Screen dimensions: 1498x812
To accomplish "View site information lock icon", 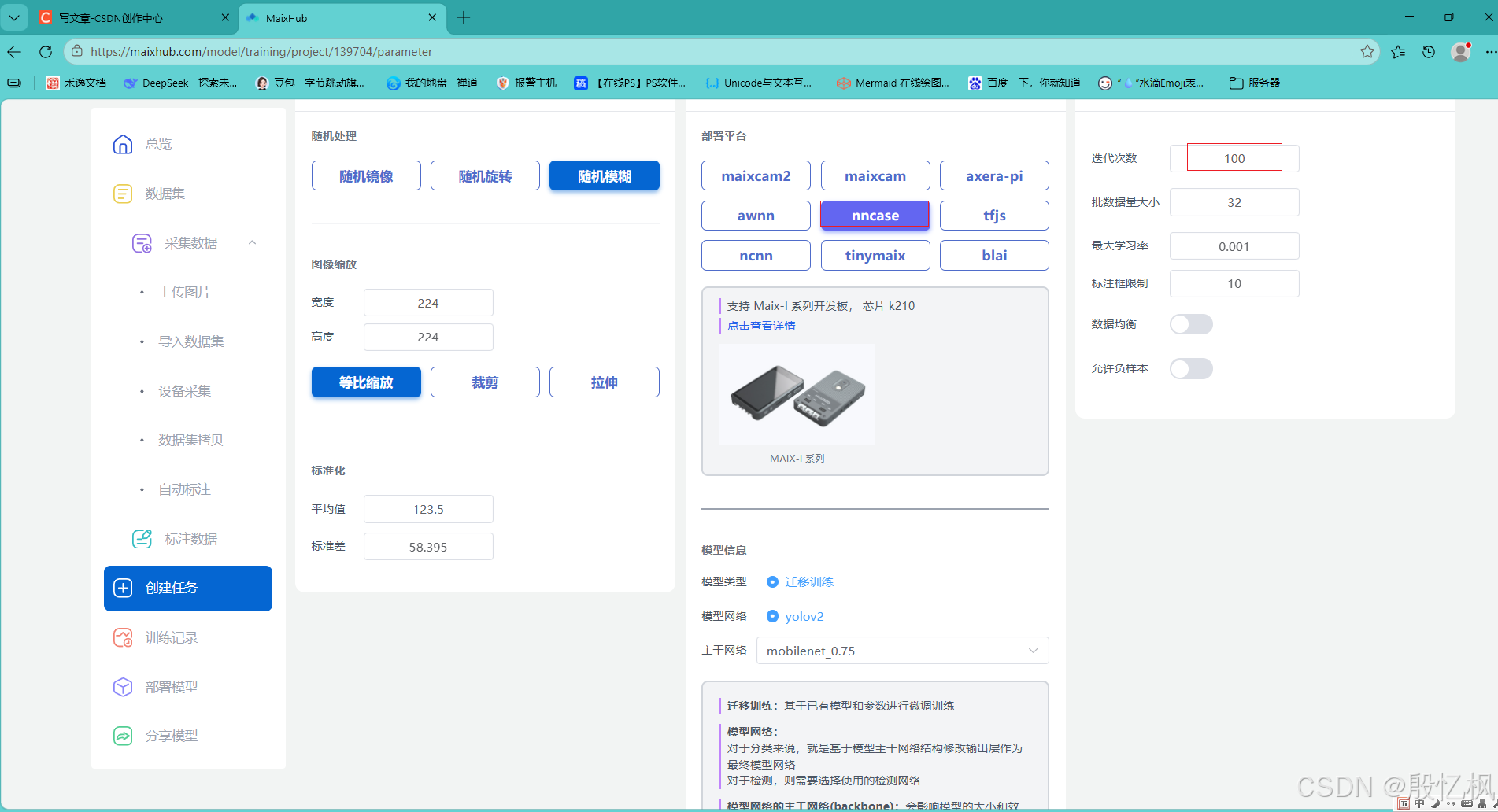I will 77,52.
